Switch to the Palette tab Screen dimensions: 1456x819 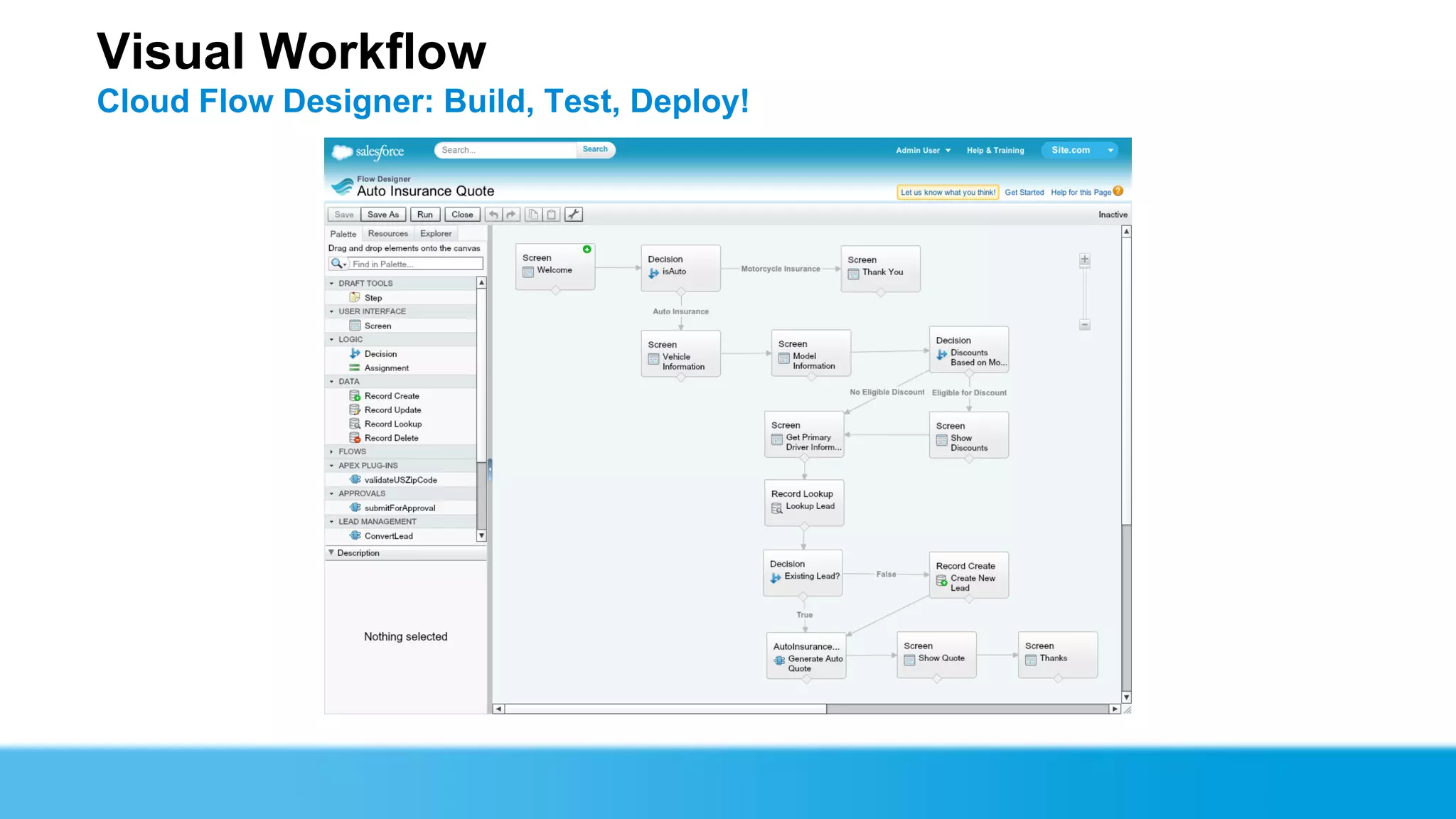(x=343, y=234)
